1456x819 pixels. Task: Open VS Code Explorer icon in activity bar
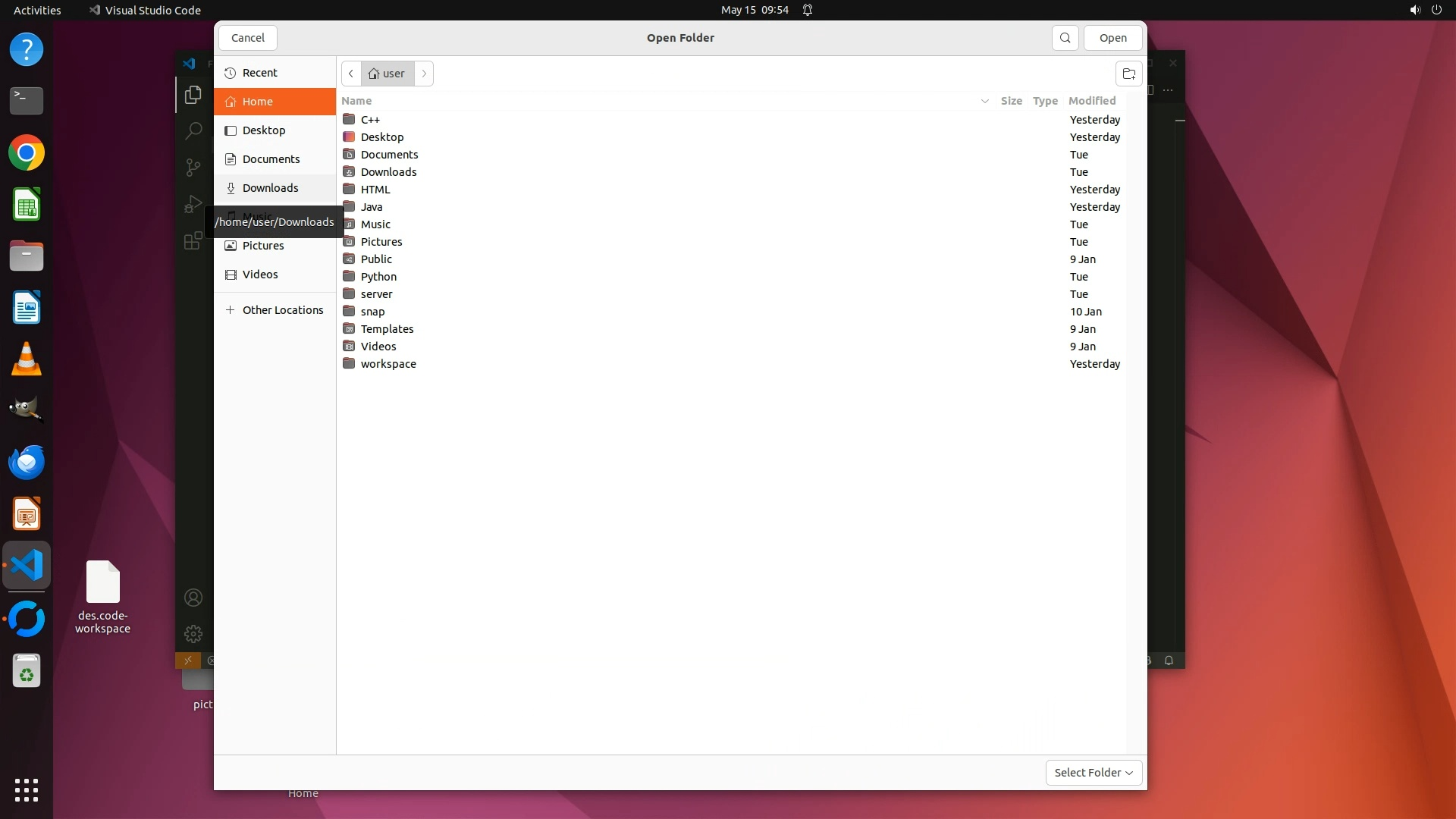(193, 95)
